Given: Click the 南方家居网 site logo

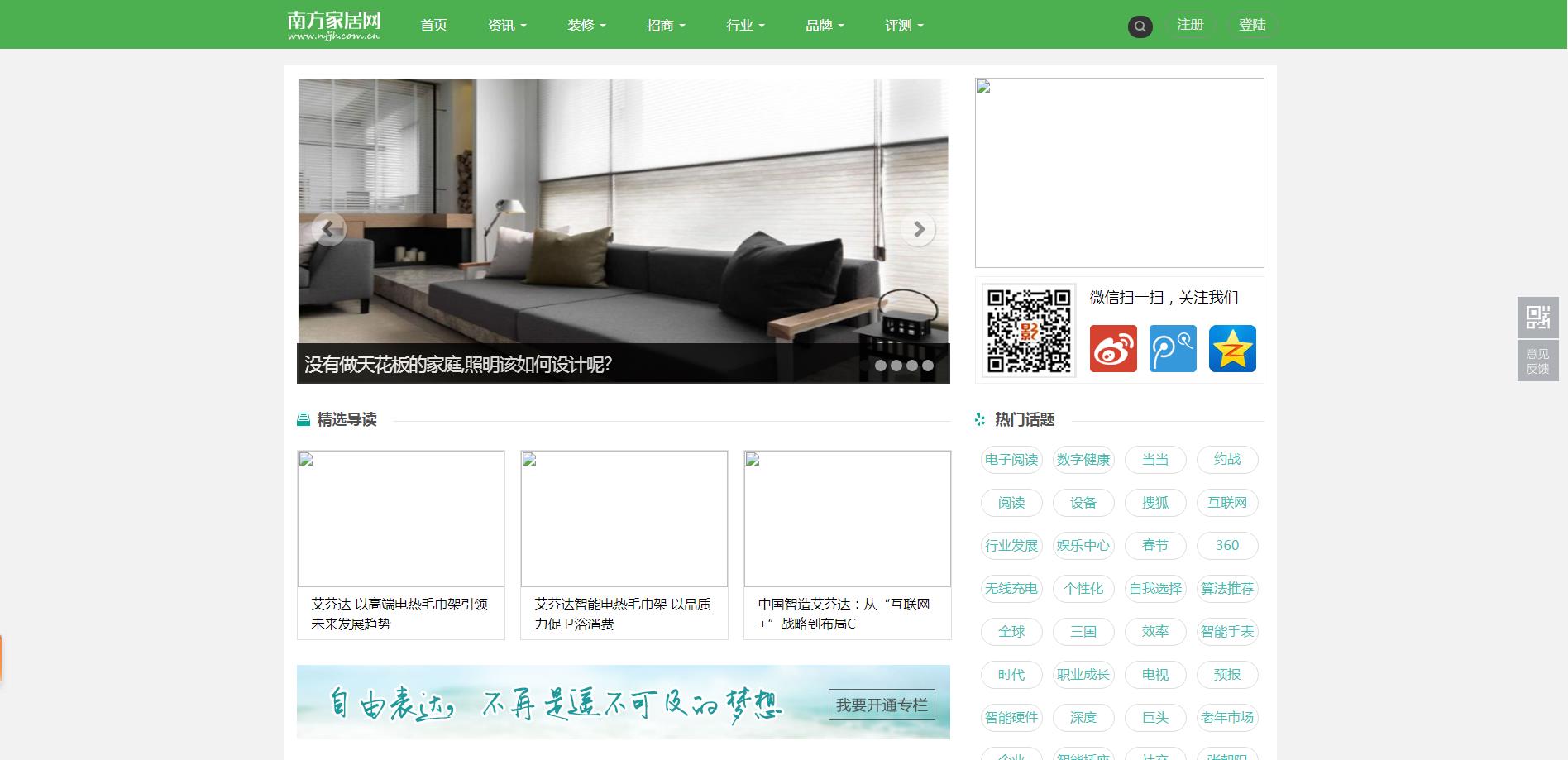Looking at the screenshot, I should [x=334, y=25].
